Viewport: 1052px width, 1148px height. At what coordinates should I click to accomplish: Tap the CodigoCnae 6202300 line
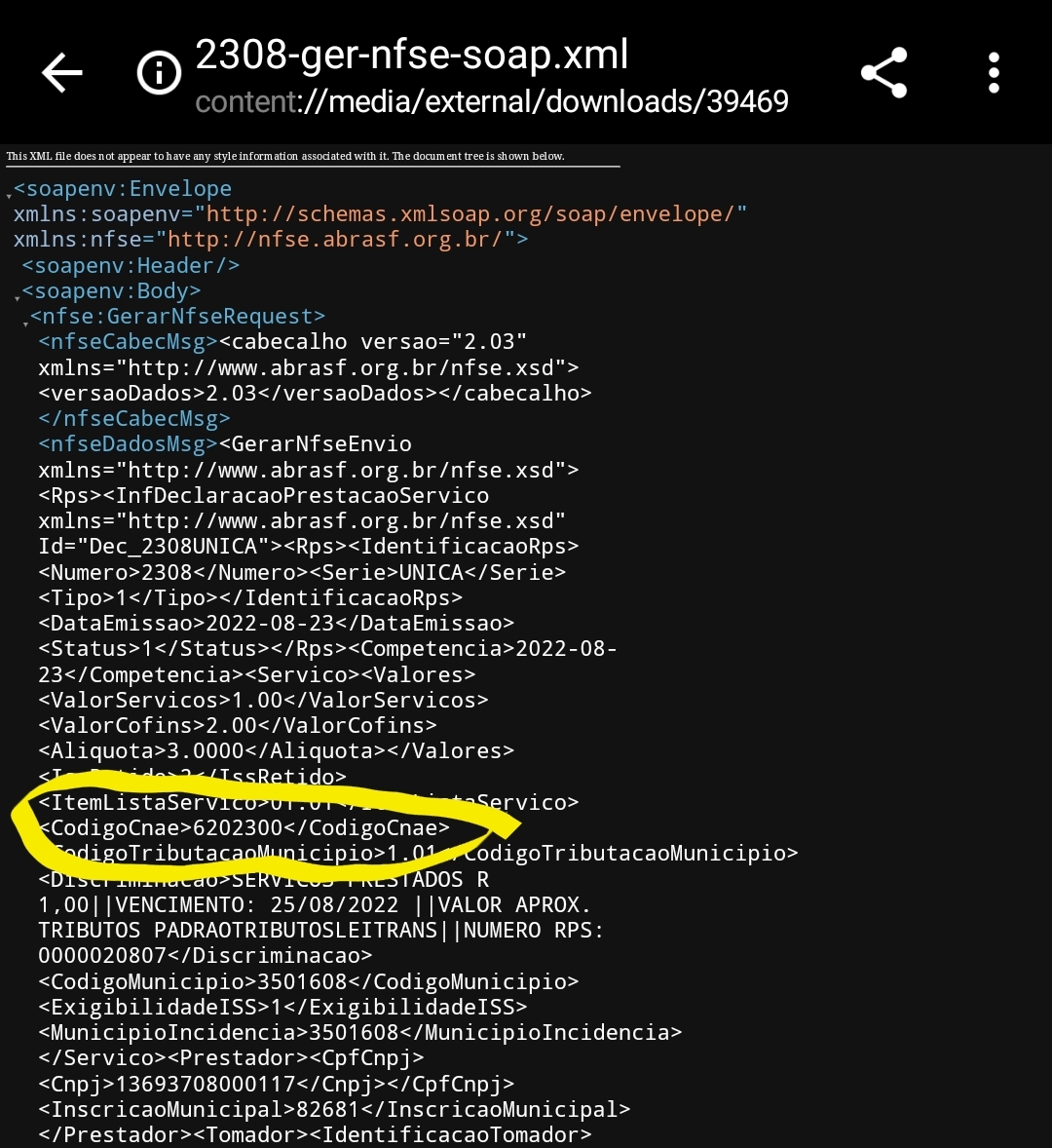(x=244, y=828)
